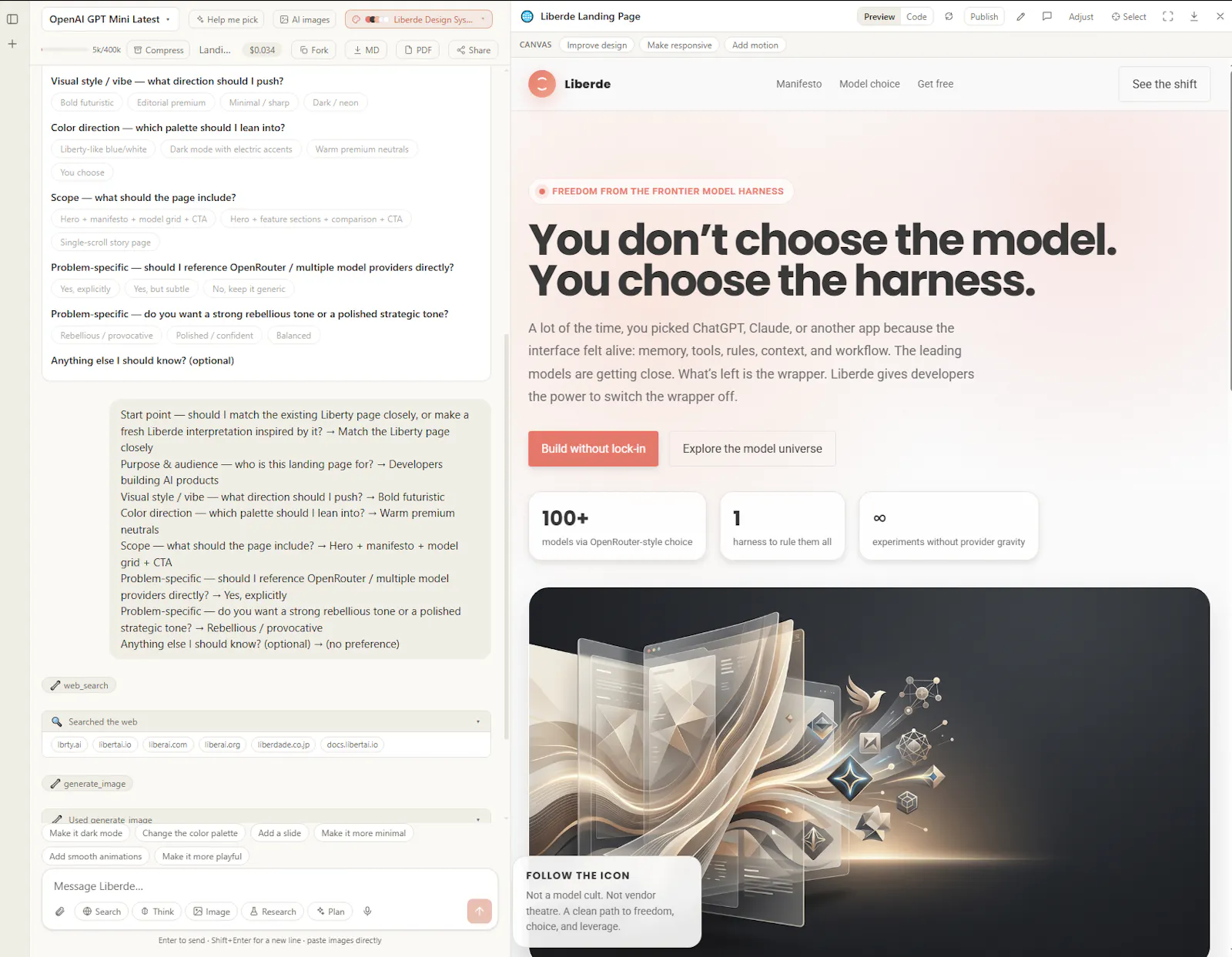This screenshot has height=957, width=1232.
Task: Toggle the Plan mode button
Action: (330, 912)
